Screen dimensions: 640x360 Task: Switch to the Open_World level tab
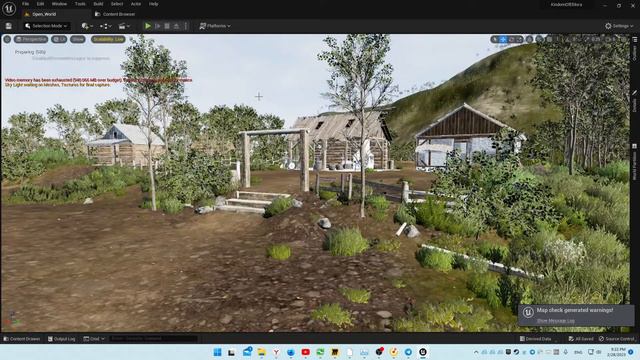[x=44, y=14]
